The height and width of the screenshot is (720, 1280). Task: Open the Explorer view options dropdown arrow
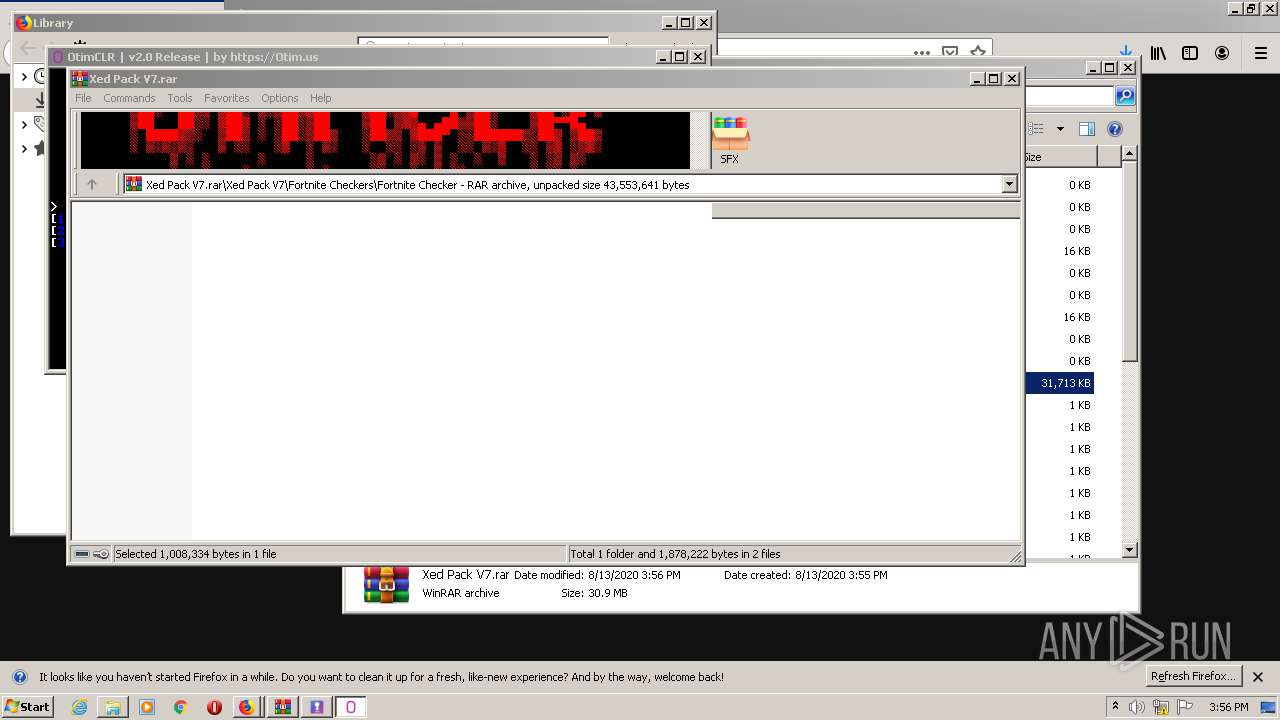[1060, 129]
